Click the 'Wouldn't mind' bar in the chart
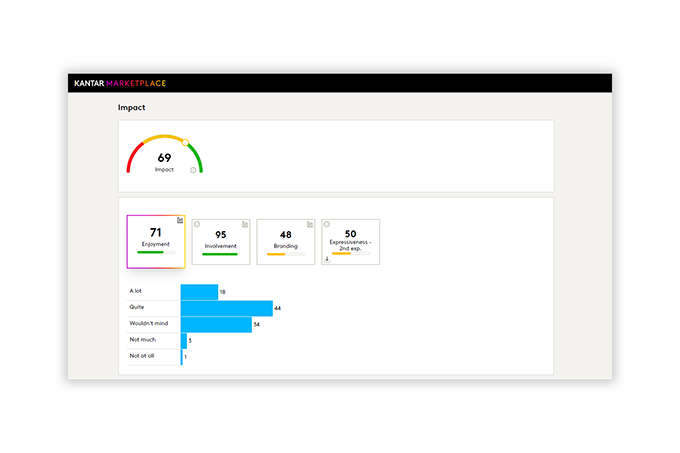The image size is (680, 453). (x=216, y=324)
